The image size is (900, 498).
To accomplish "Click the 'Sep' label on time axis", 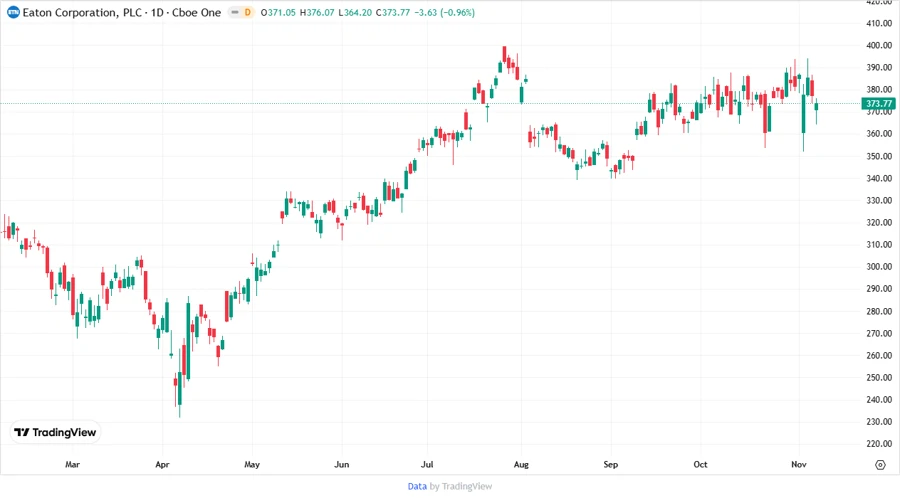I will (x=611, y=464).
